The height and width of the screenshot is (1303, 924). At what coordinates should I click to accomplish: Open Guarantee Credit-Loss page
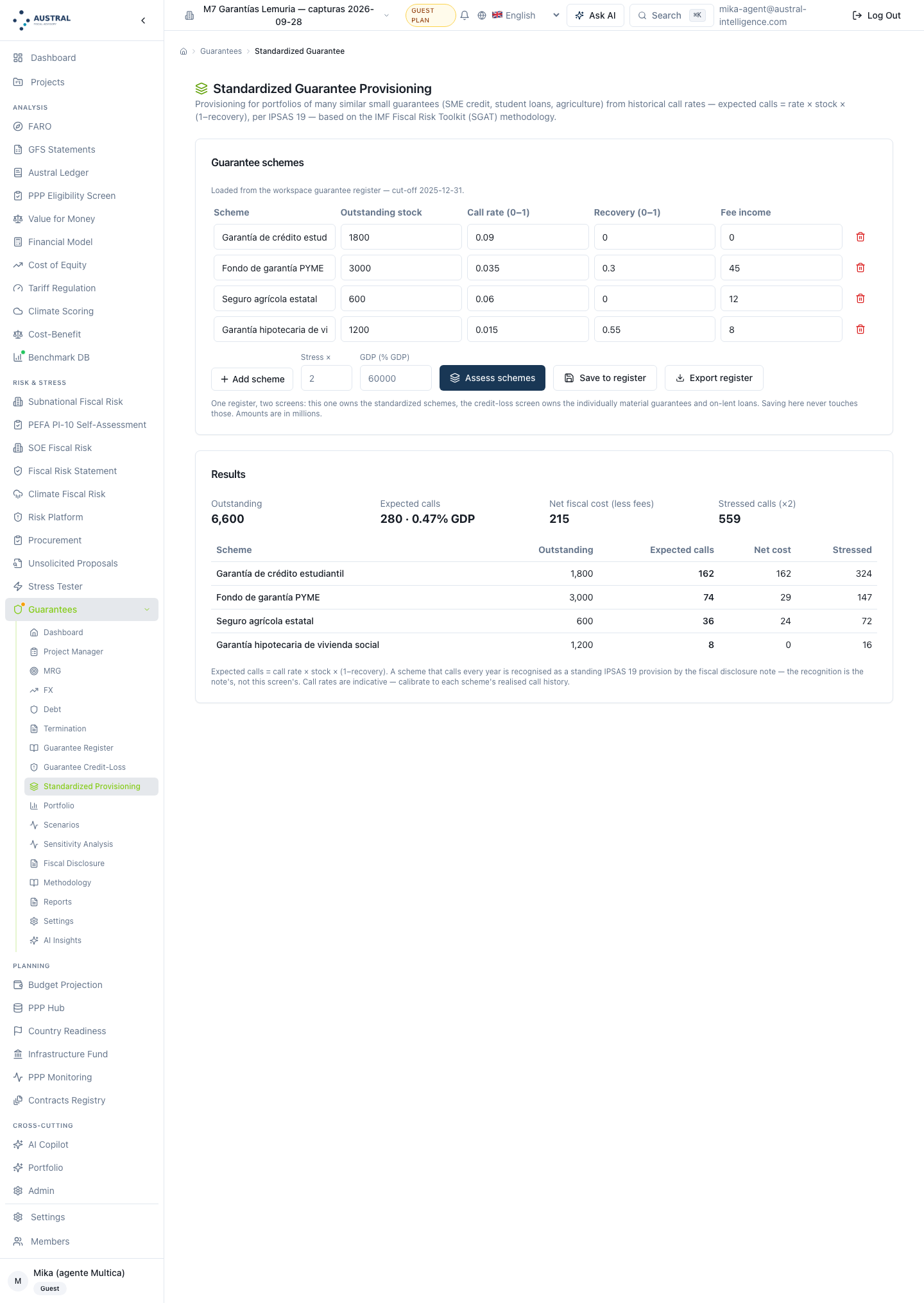(91, 767)
